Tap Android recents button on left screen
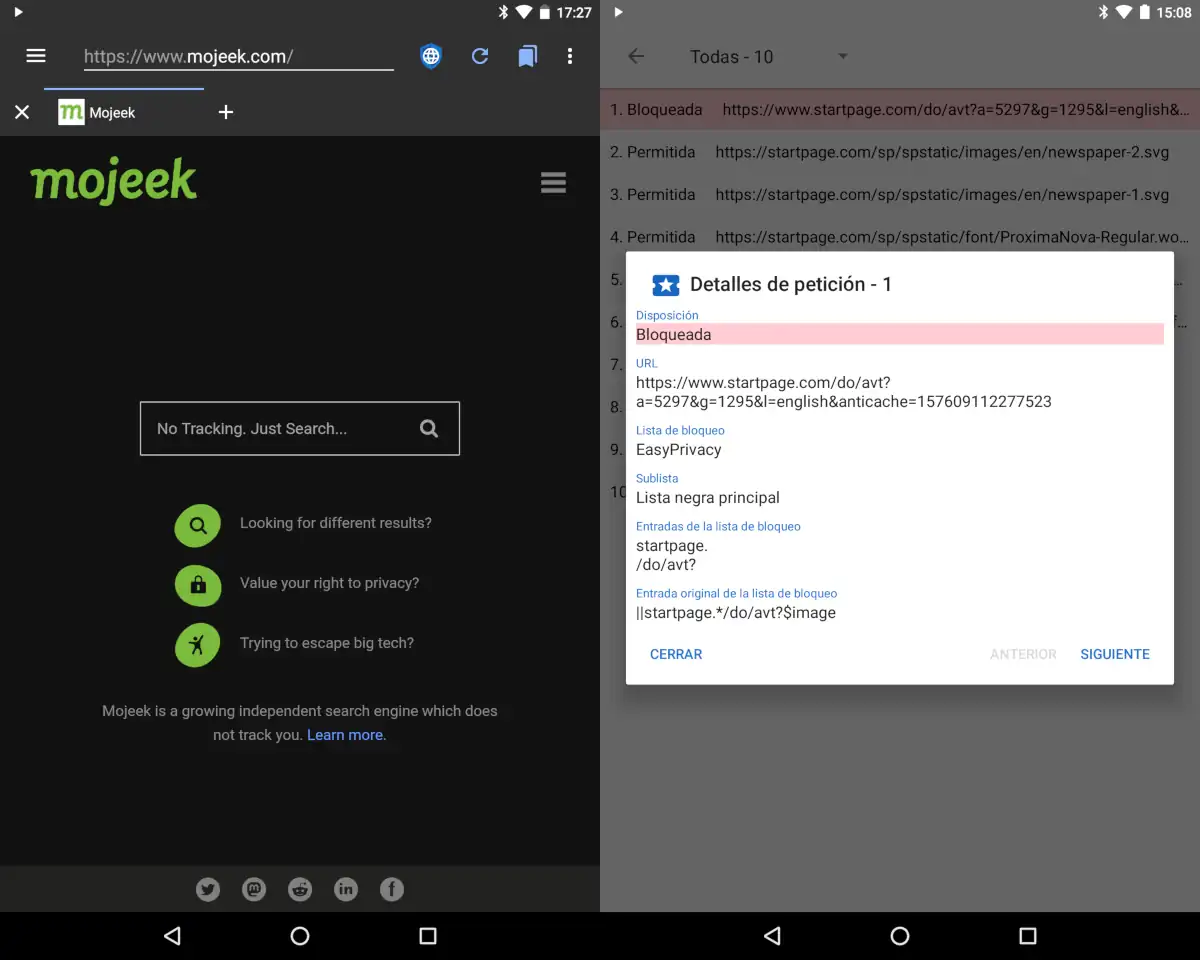The width and height of the screenshot is (1200, 960). pyautogui.click(x=428, y=936)
